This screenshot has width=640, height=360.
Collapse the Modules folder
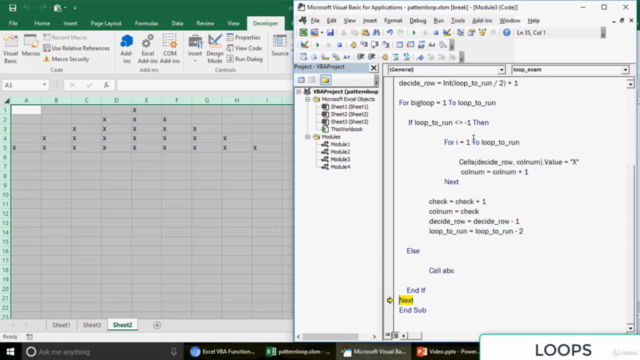(x=307, y=137)
